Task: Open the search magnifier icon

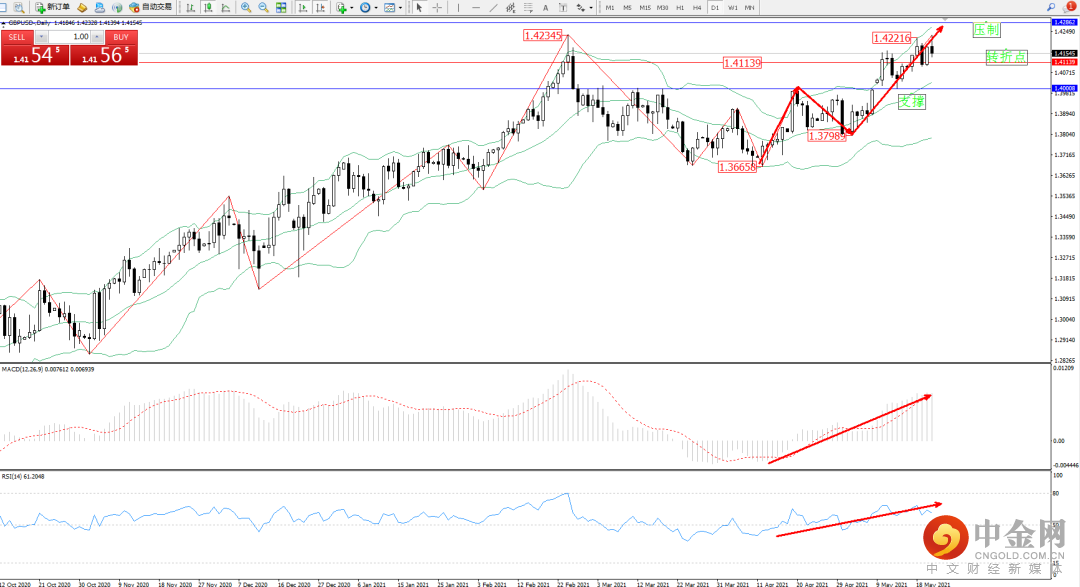Action: (1051, 8)
